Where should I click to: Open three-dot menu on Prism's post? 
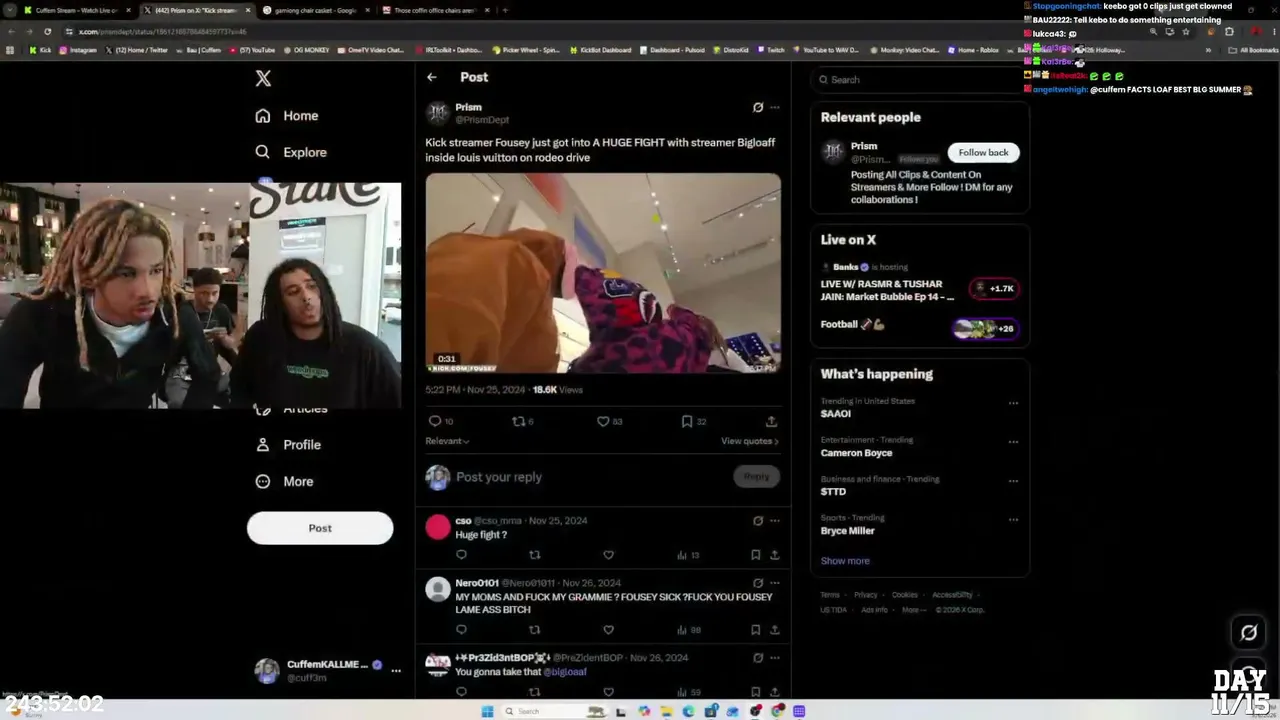click(x=775, y=107)
